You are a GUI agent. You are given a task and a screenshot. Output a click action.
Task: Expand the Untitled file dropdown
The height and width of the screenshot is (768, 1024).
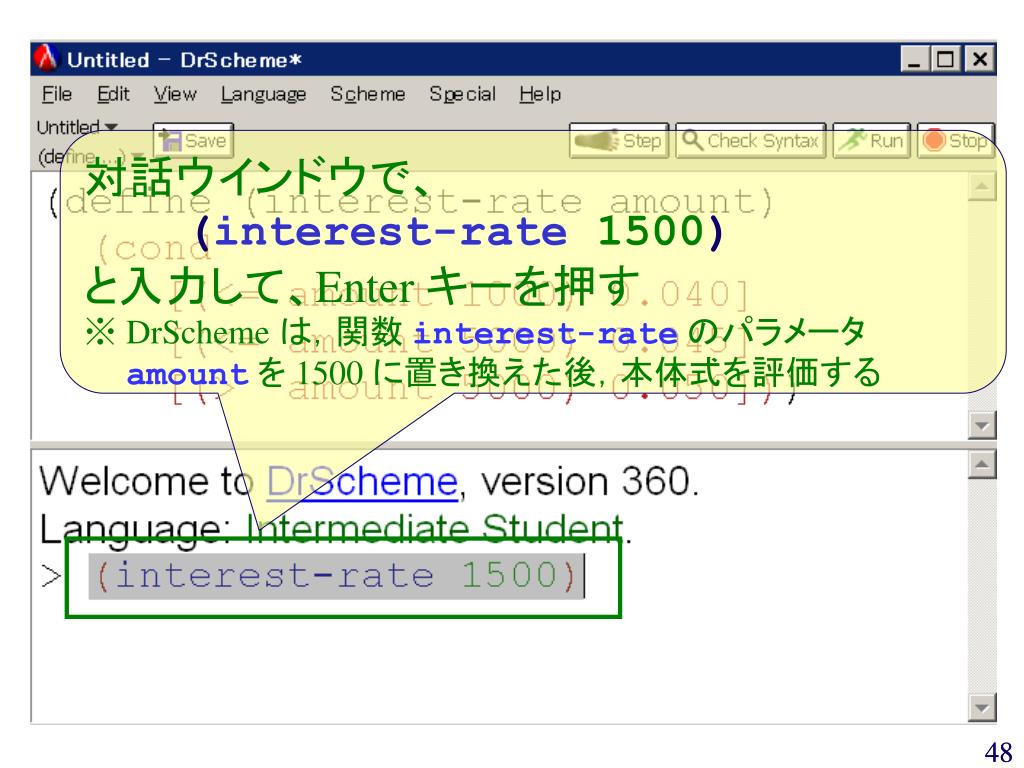click(x=77, y=127)
